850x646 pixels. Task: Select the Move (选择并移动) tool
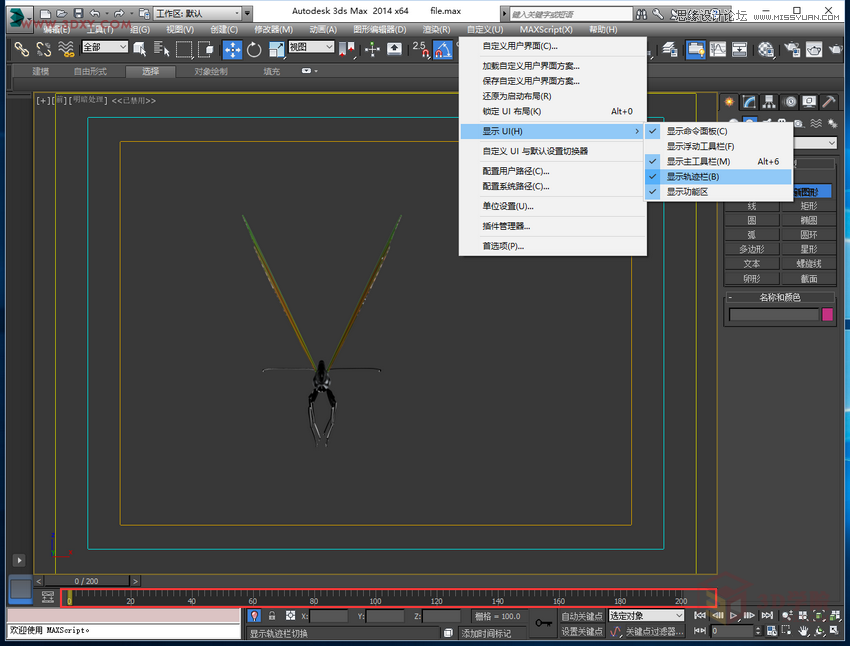coord(232,50)
